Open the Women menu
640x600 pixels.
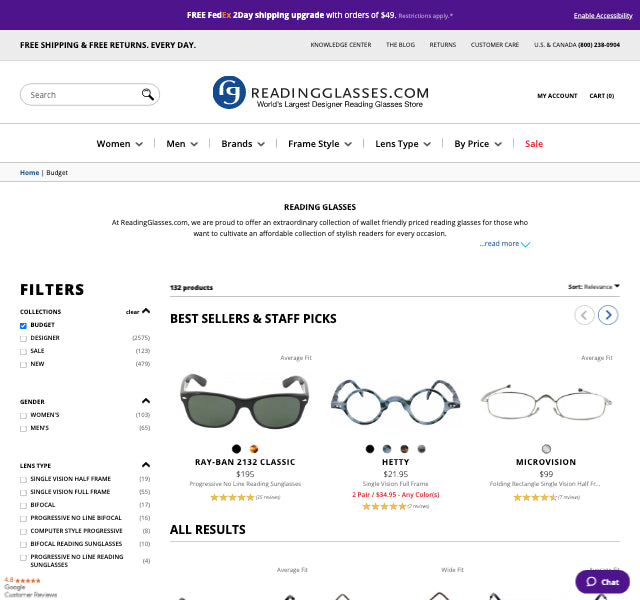click(x=120, y=144)
